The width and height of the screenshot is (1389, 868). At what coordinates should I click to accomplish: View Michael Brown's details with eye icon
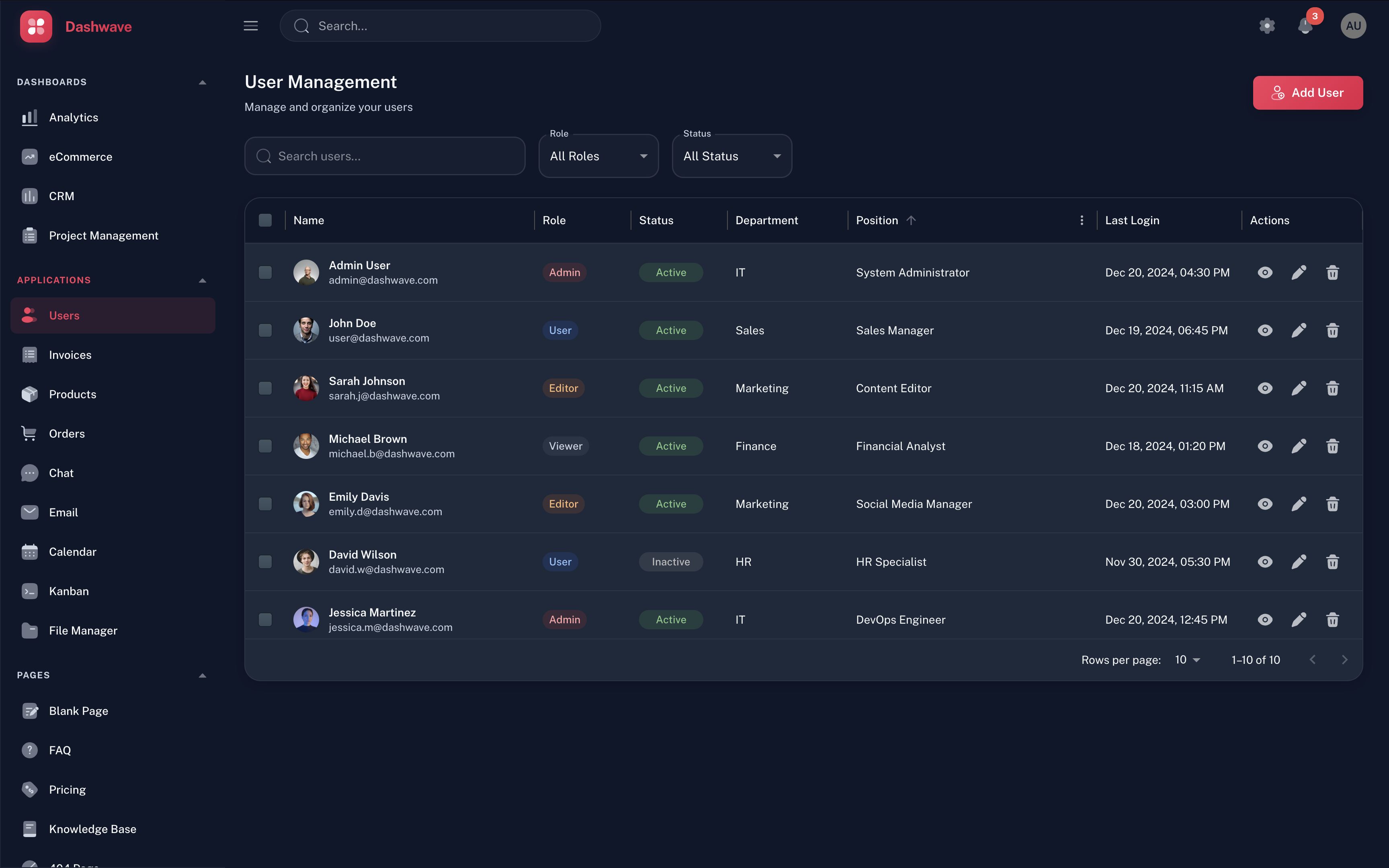point(1265,446)
